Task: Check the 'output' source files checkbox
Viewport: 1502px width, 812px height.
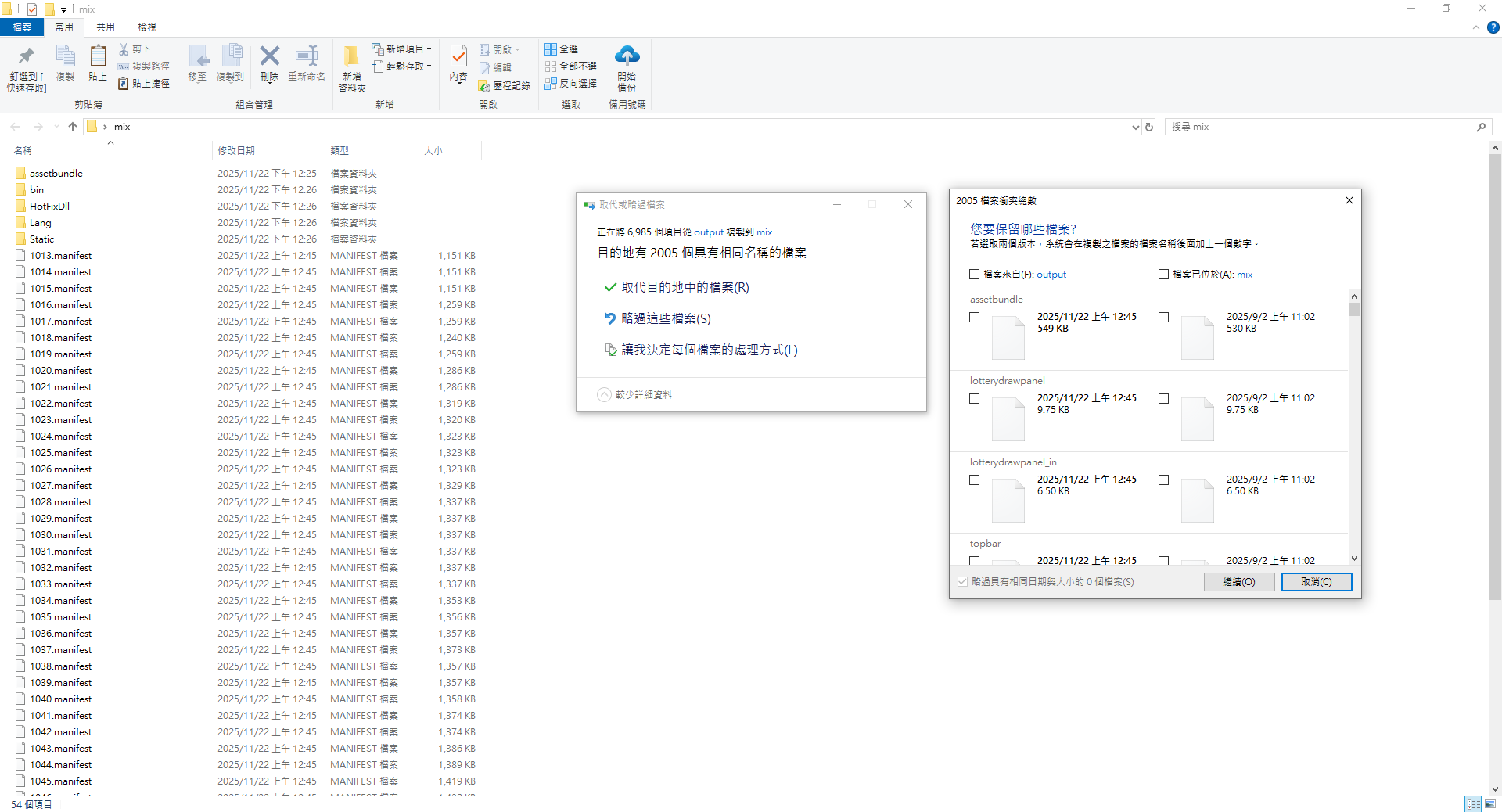Action: click(x=974, y=275)
